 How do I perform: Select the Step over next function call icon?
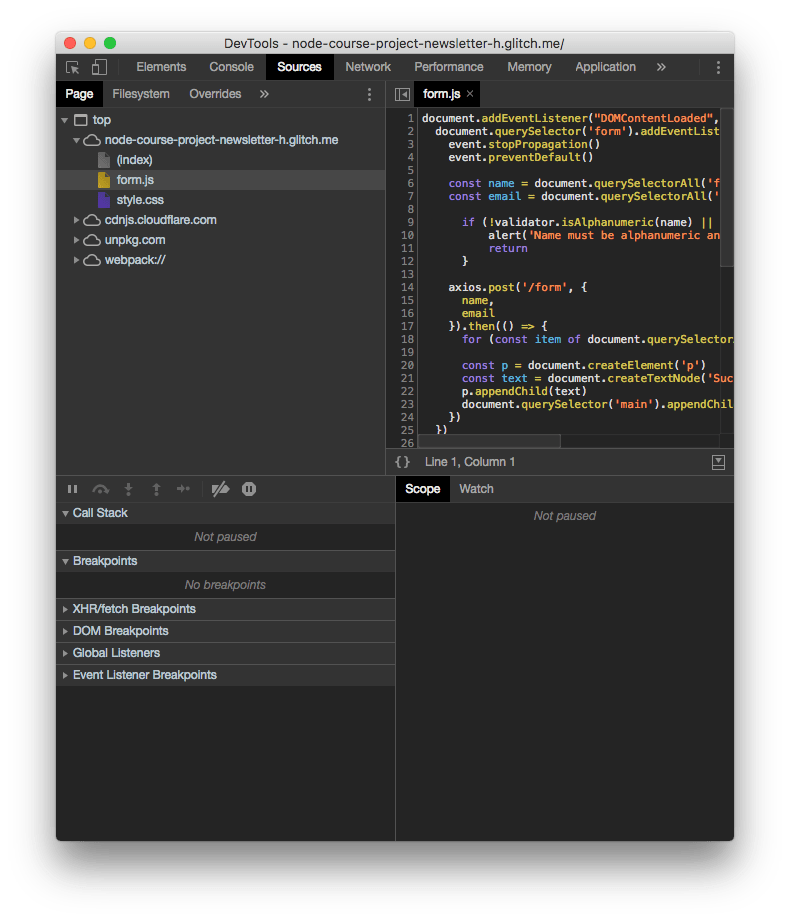click(x=100, y=489)
